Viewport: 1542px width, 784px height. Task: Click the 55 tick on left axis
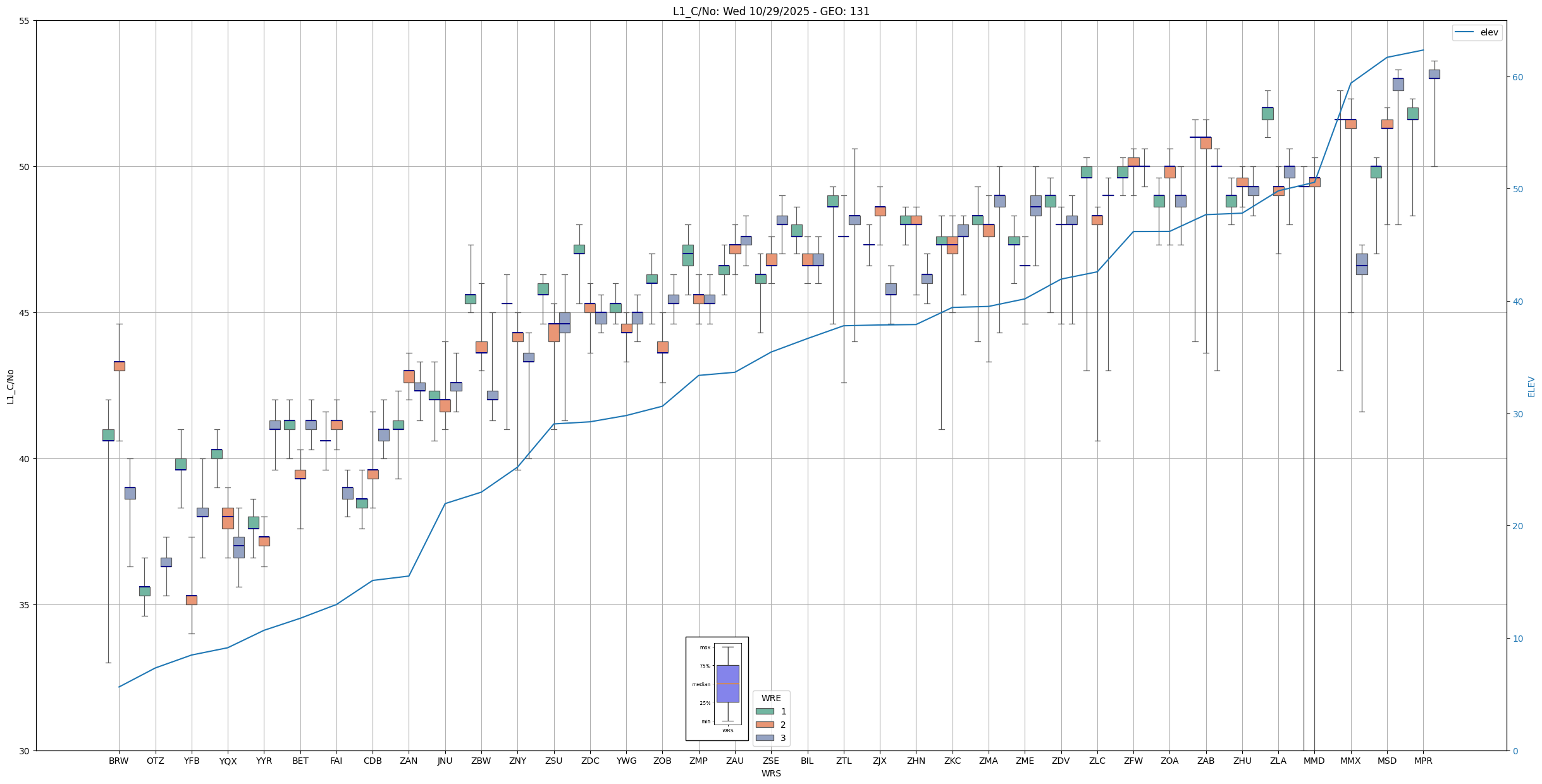[25, 21]
